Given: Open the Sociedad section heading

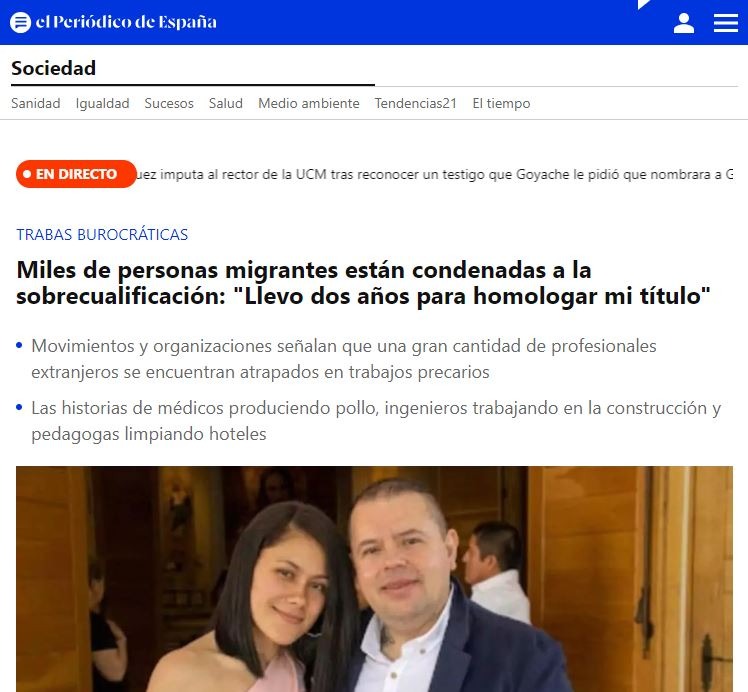Looking at the screenshot, I should 53,68.
